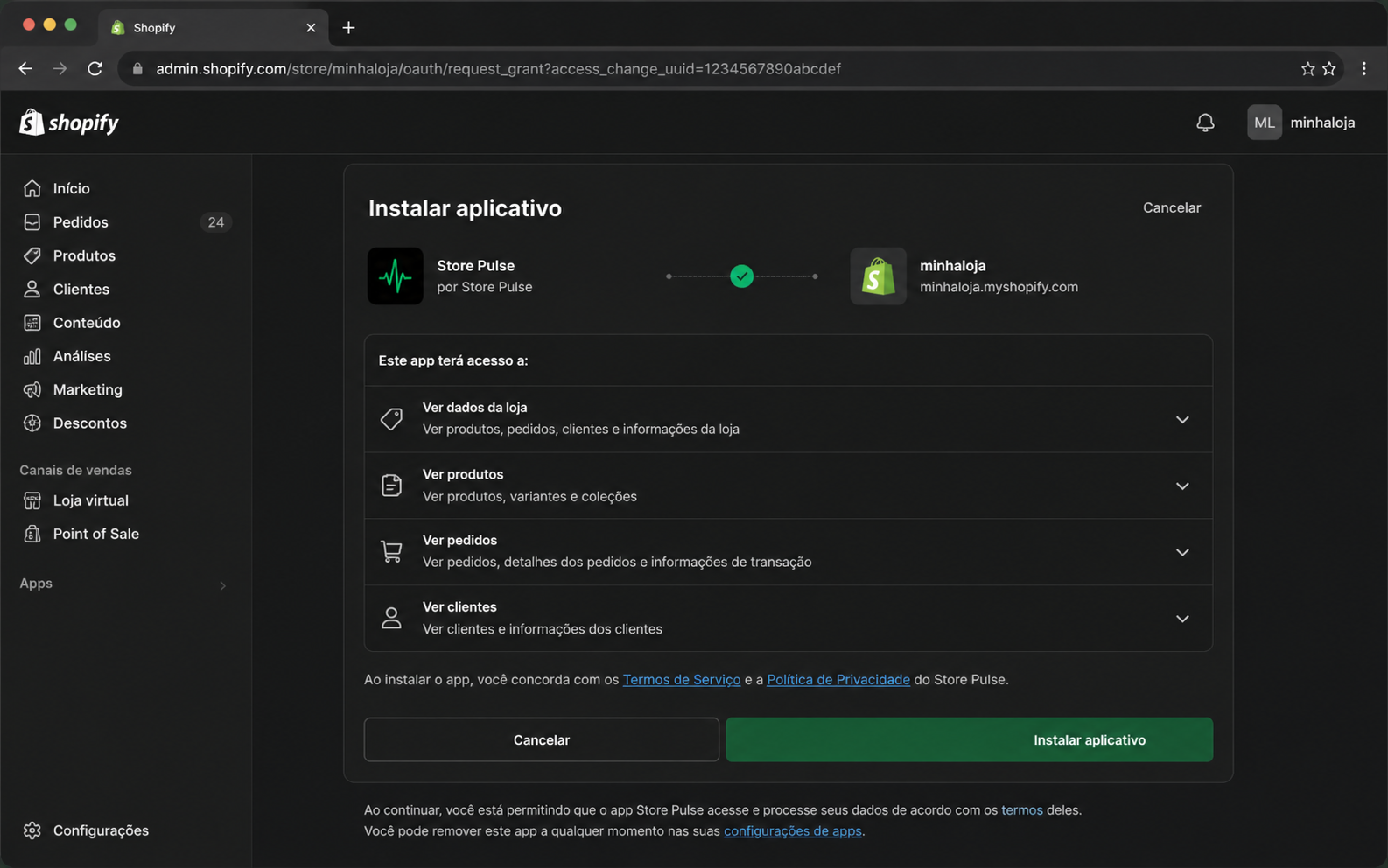Expand the Ver pedidos permission

tap(1182, 552)
